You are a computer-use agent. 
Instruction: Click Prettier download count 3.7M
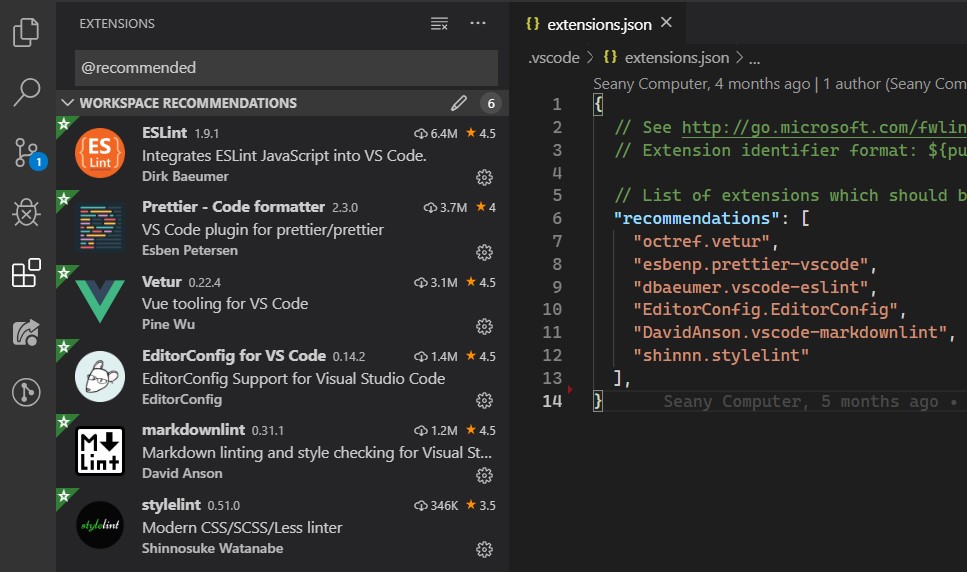(445, 207)
